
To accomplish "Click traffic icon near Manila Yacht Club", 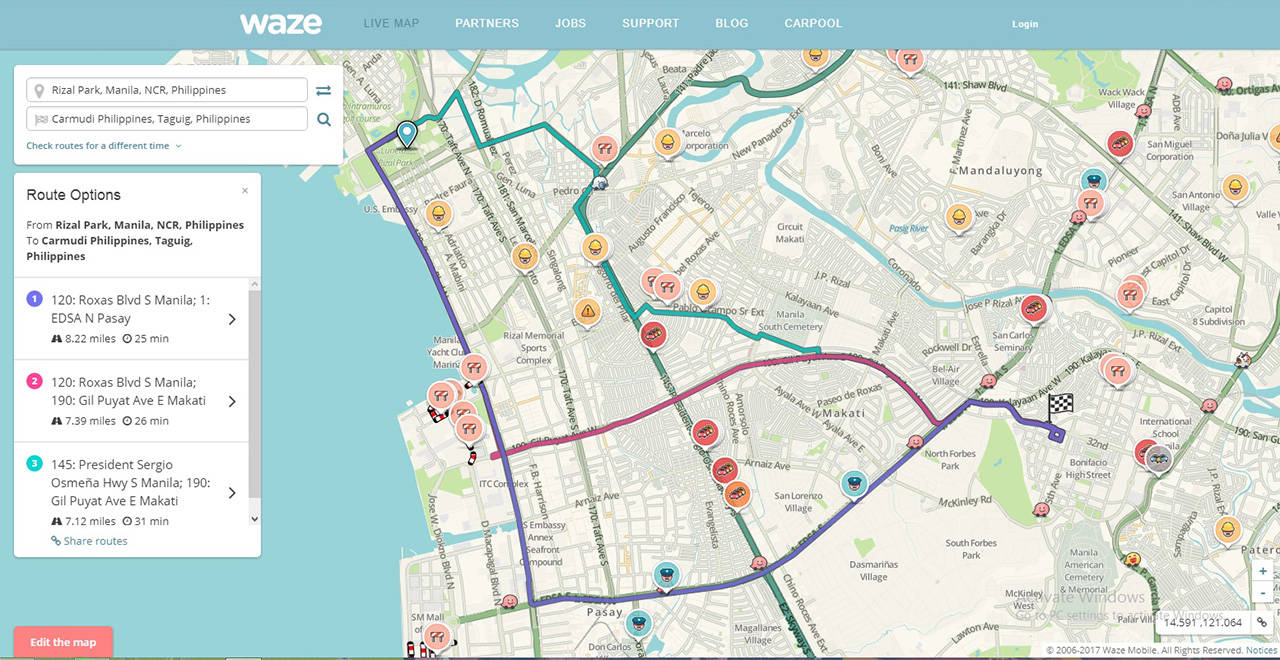I will coord(474,369).
